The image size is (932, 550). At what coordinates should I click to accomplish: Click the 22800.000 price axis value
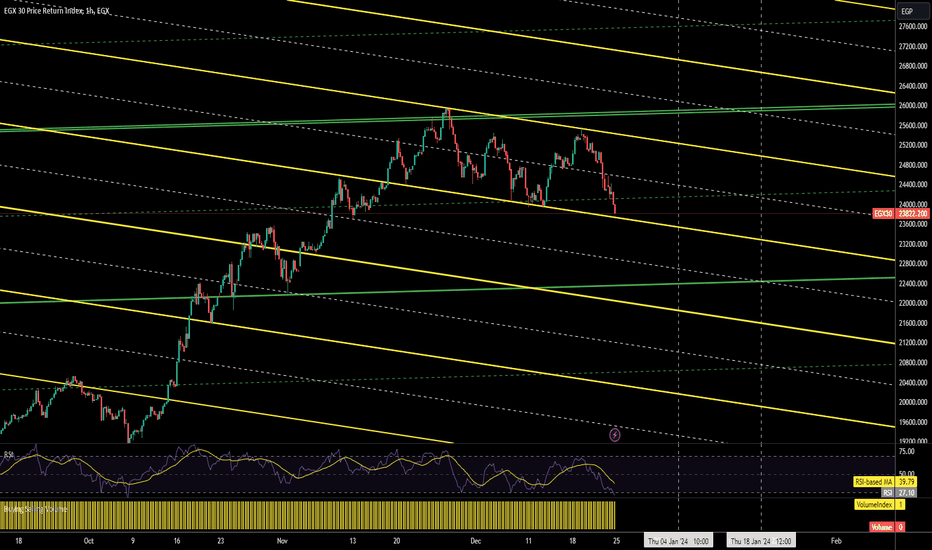coord(913,263)
